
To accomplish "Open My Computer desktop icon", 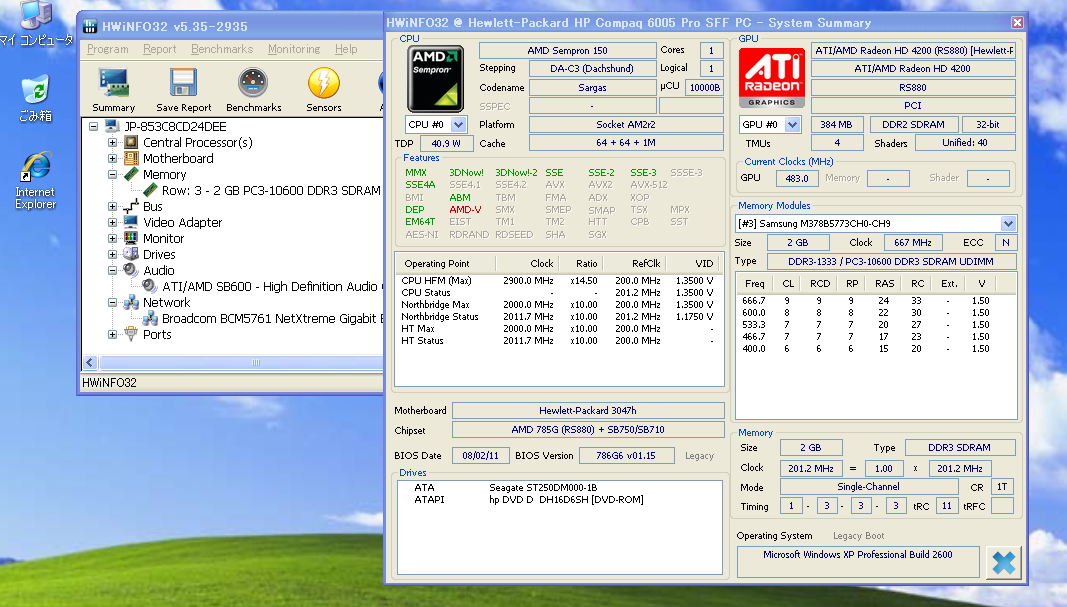I will pyautogui.click(x=36, y=18).
